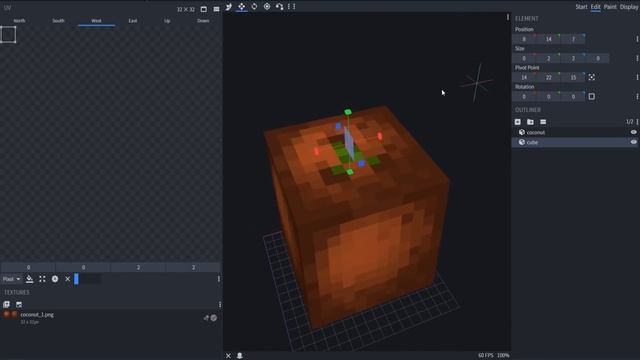
Task: Select the coconut_1.png texture
Action: pyautogui.click(x=110, y=318)
